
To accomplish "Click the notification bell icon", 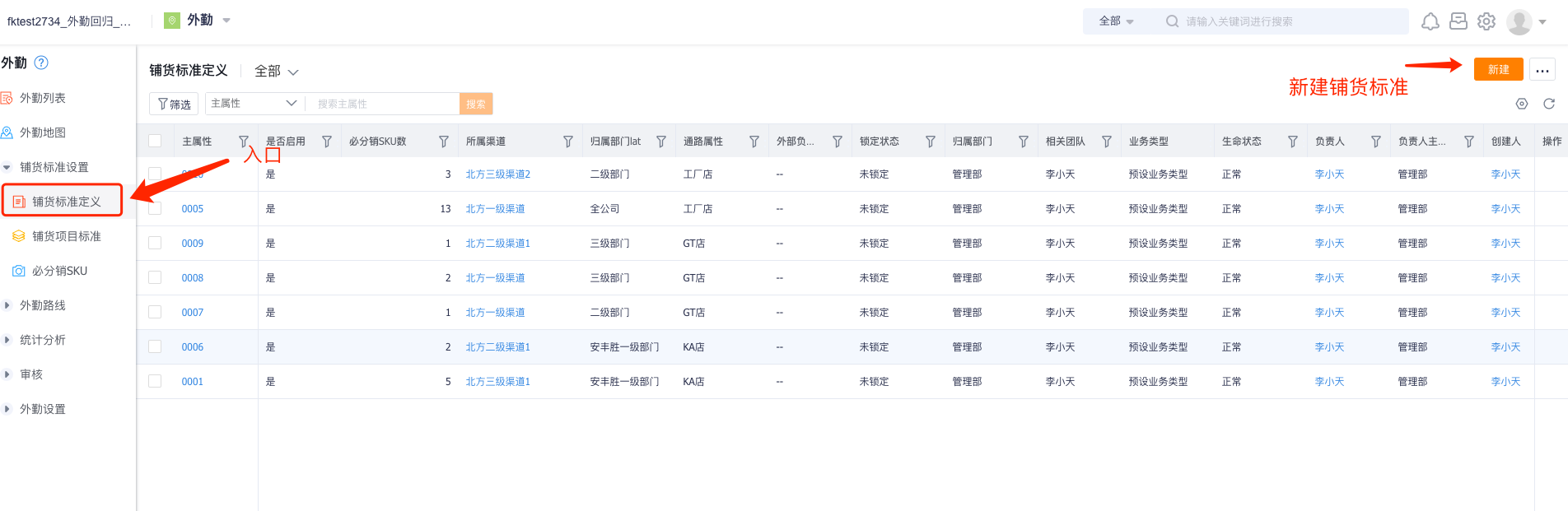I will tap(1430, 21).
